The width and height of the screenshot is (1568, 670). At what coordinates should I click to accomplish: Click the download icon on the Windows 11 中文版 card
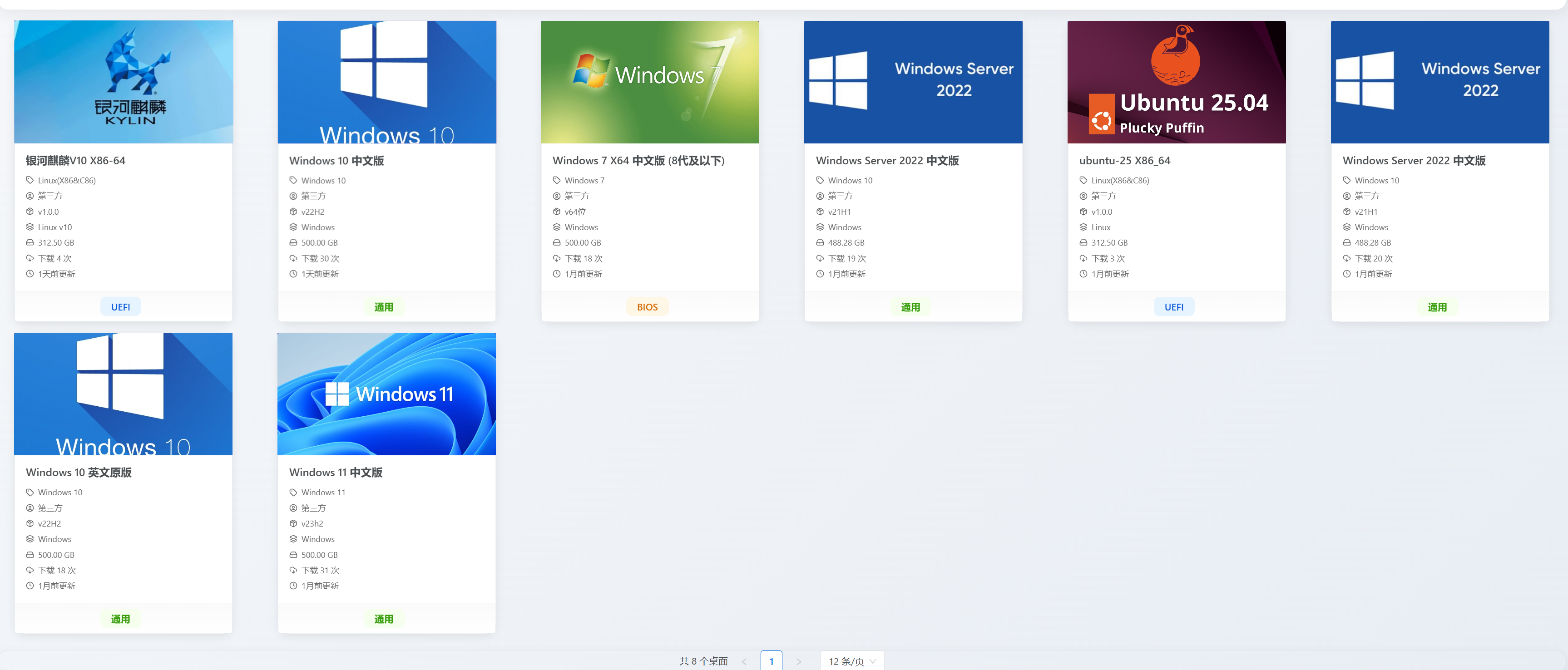coord(293,570)
